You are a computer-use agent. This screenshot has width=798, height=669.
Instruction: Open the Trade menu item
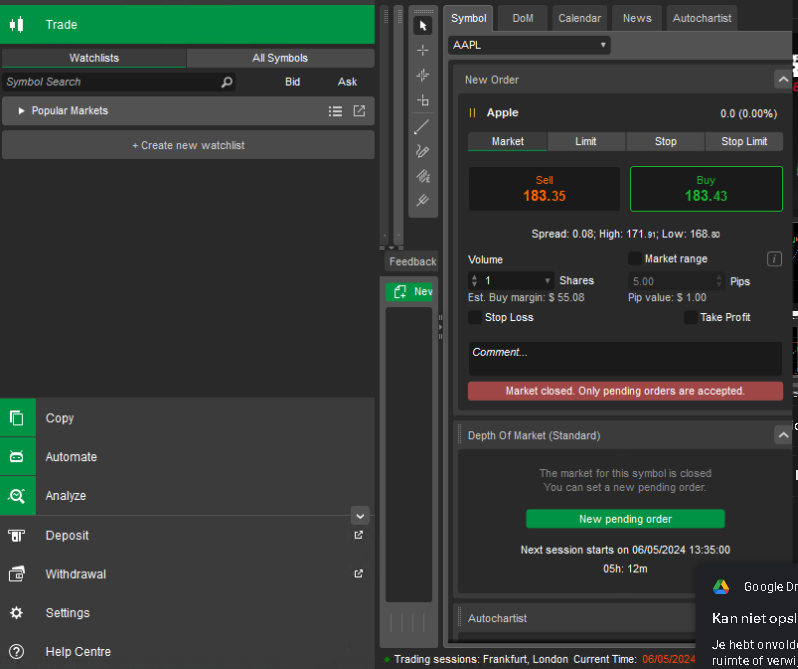tap(187, 24)
